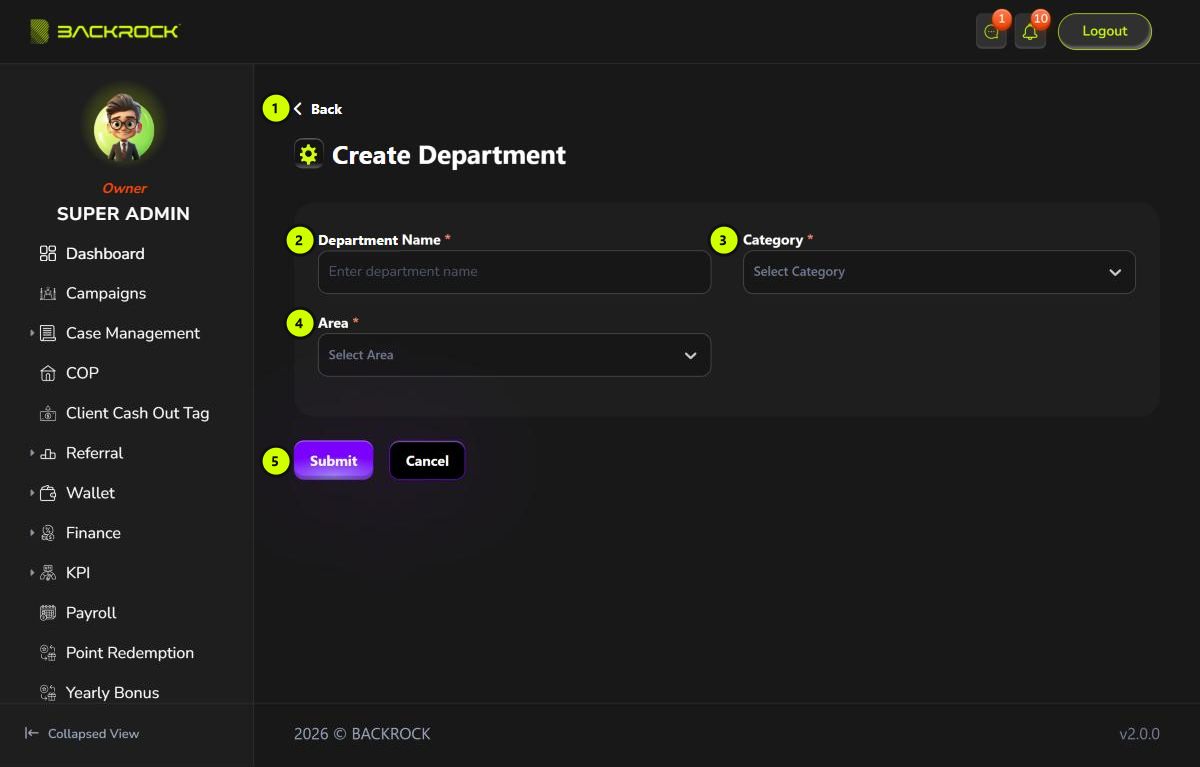
Task: Click the Referral icon
Action: pos(48,454)
